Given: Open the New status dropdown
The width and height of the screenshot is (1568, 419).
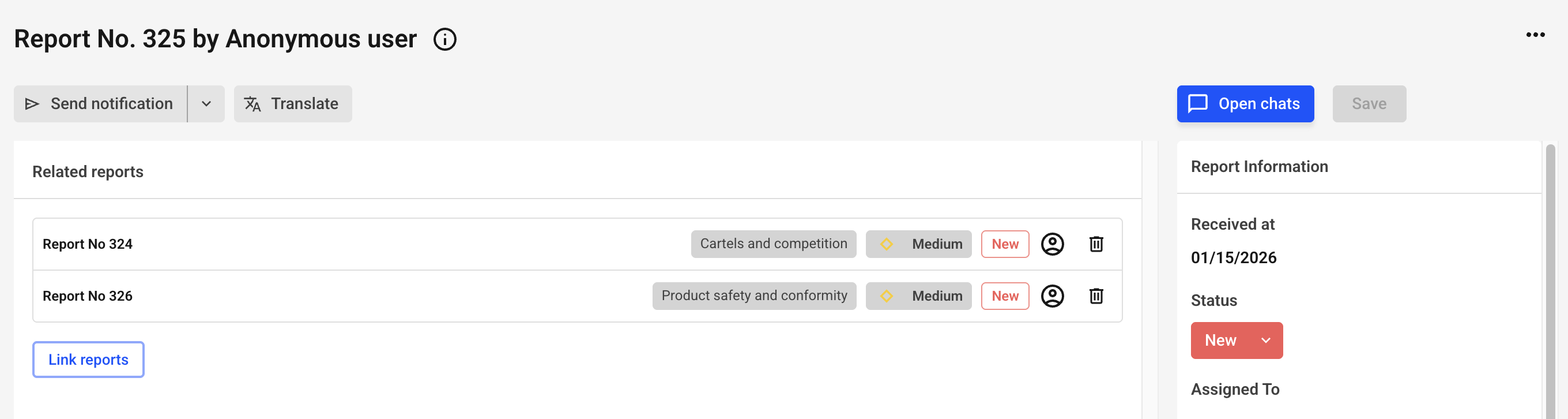Looking at the screenshot, I should [1235, 341].
